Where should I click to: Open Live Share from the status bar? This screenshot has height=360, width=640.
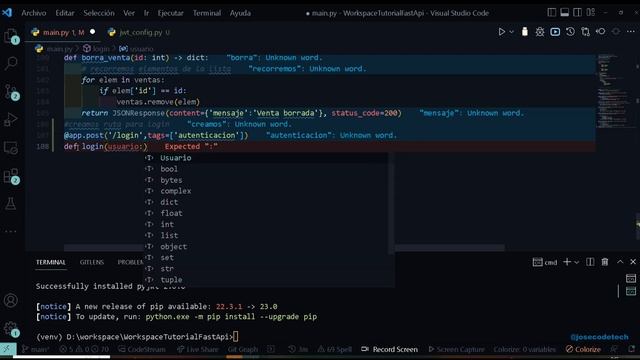(198, 349)
